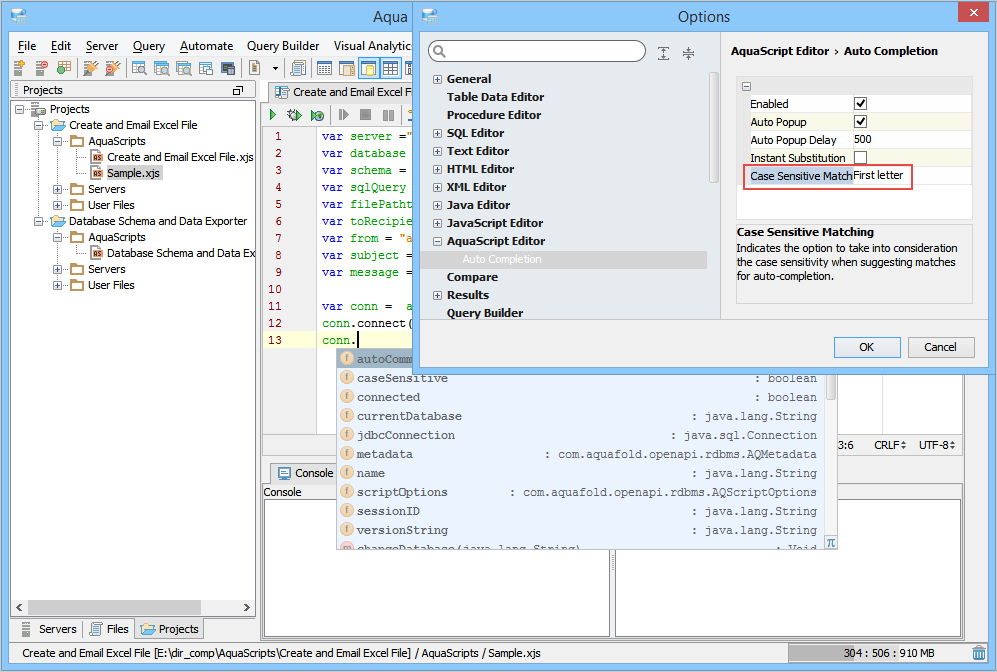Screen dimensions: 997x672
Task: Click the table with green dot toolbar icon
Action: click(x=63, y=67)
